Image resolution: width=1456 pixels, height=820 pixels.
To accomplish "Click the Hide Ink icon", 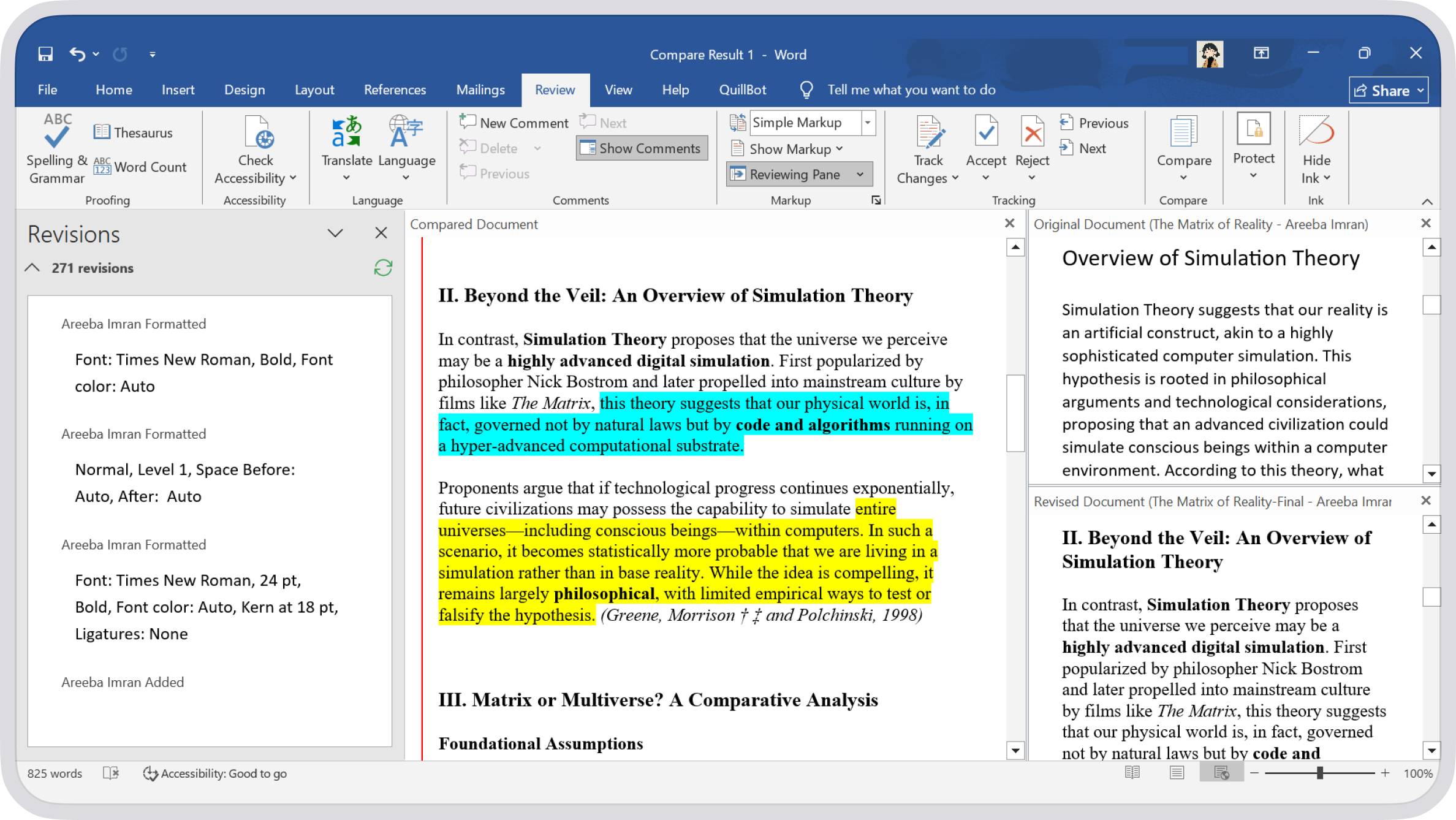I will 1316,131.
